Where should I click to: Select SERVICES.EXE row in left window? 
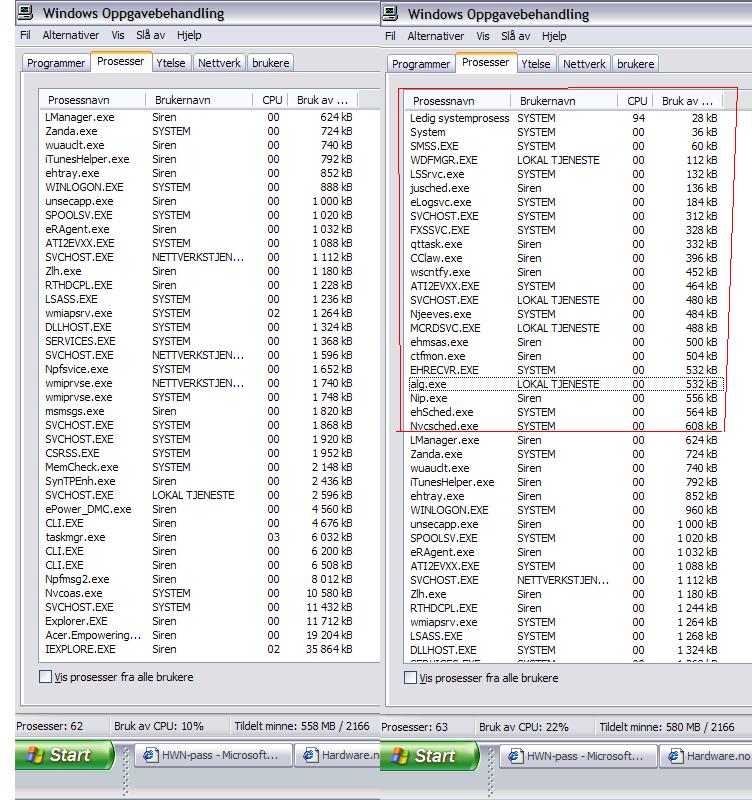tap(199, 341)
